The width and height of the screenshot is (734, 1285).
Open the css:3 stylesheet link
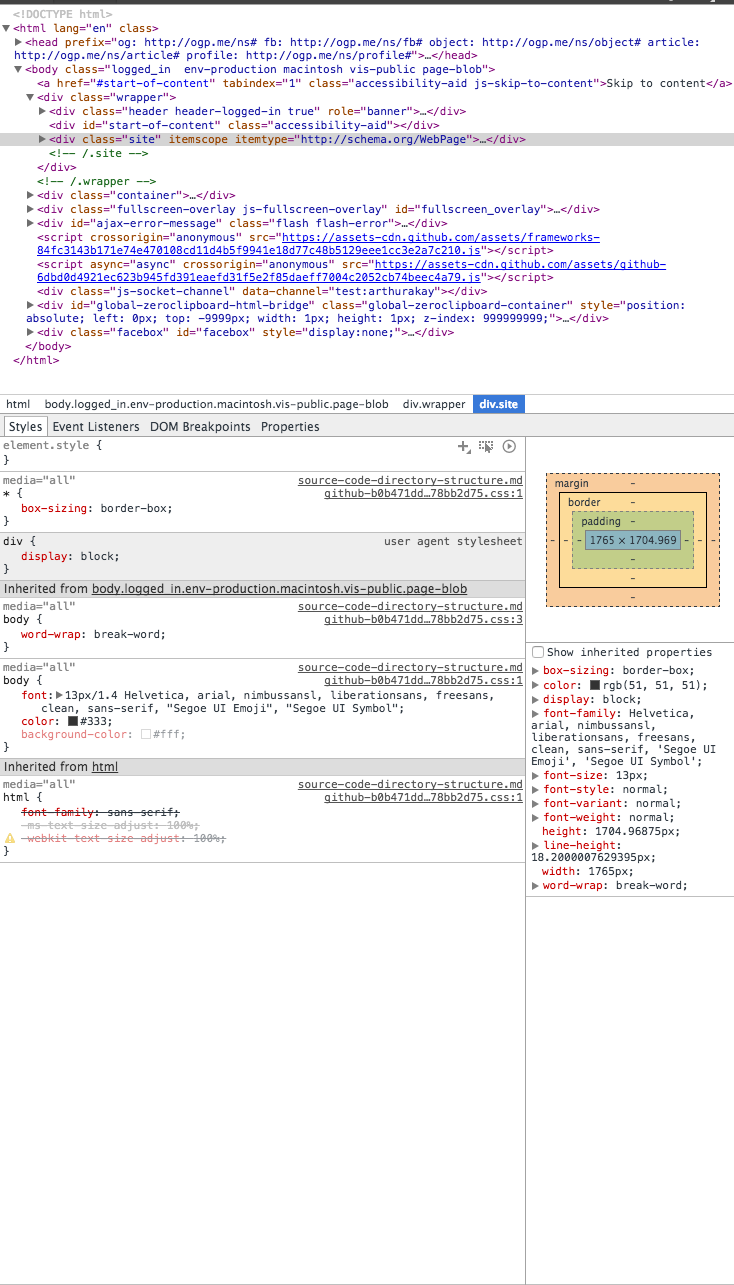[x=423, y=620]
